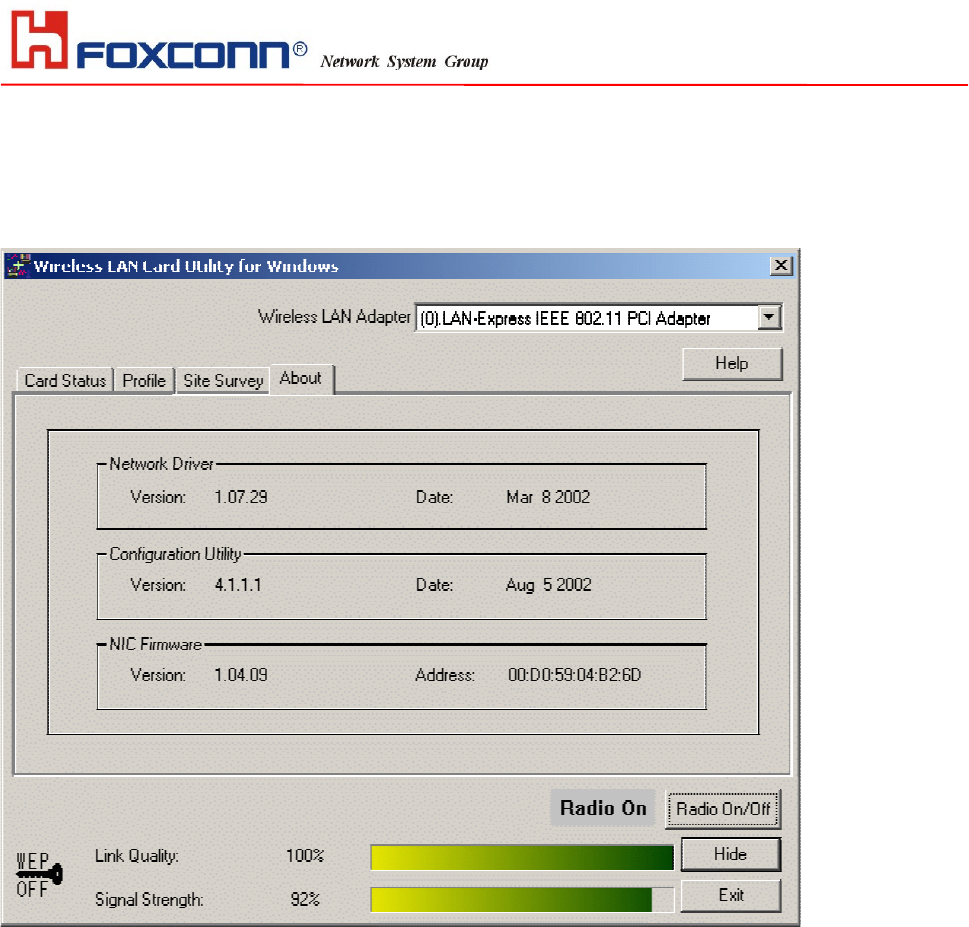
Task: Click the utility title bar app icon
Action: pyautogui.click(x=18, y=266)
